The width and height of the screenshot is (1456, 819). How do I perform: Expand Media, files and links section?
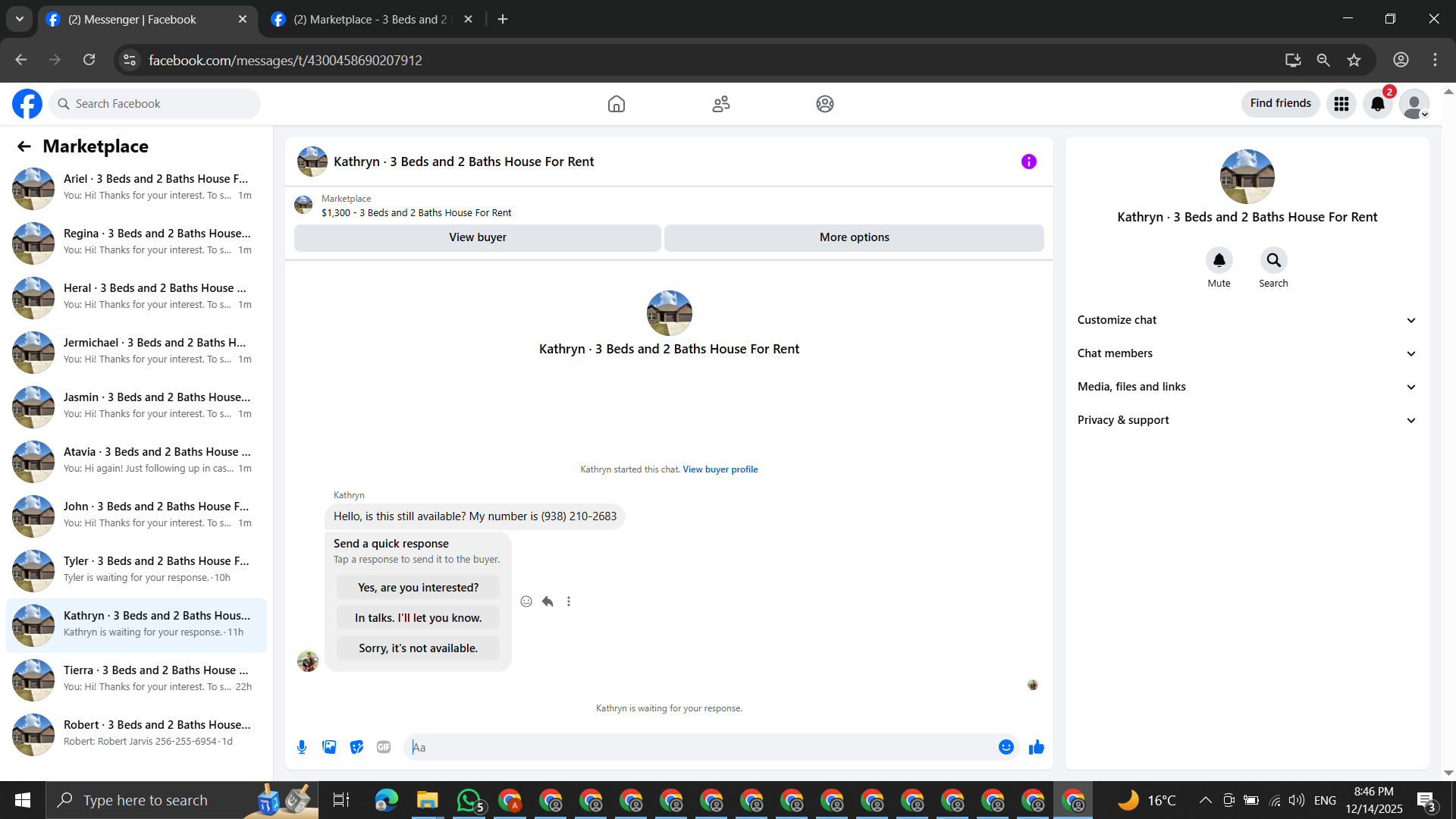click(1247, 387)
